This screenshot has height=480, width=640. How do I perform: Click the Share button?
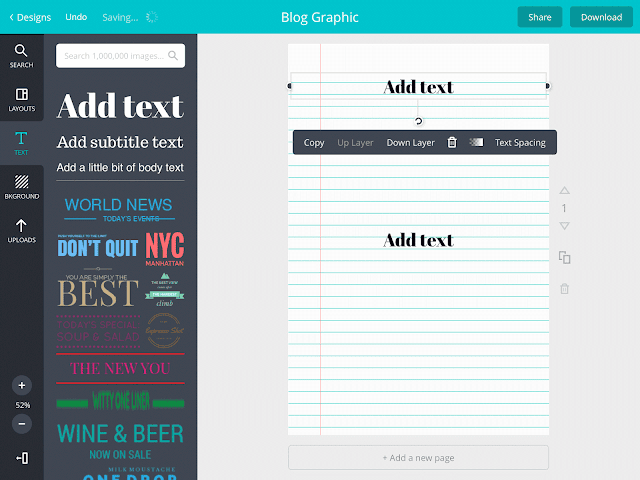[540, 17]
